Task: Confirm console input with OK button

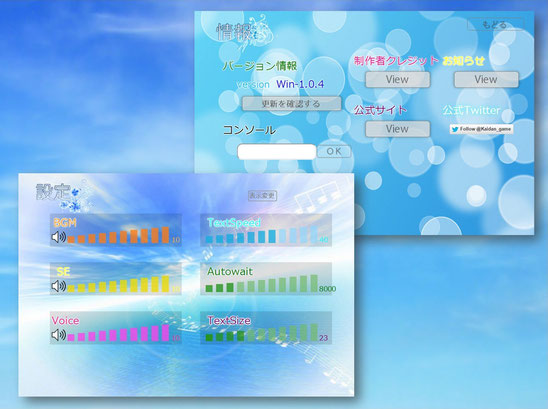Action: pyautogui.click(x=334, y=151)
